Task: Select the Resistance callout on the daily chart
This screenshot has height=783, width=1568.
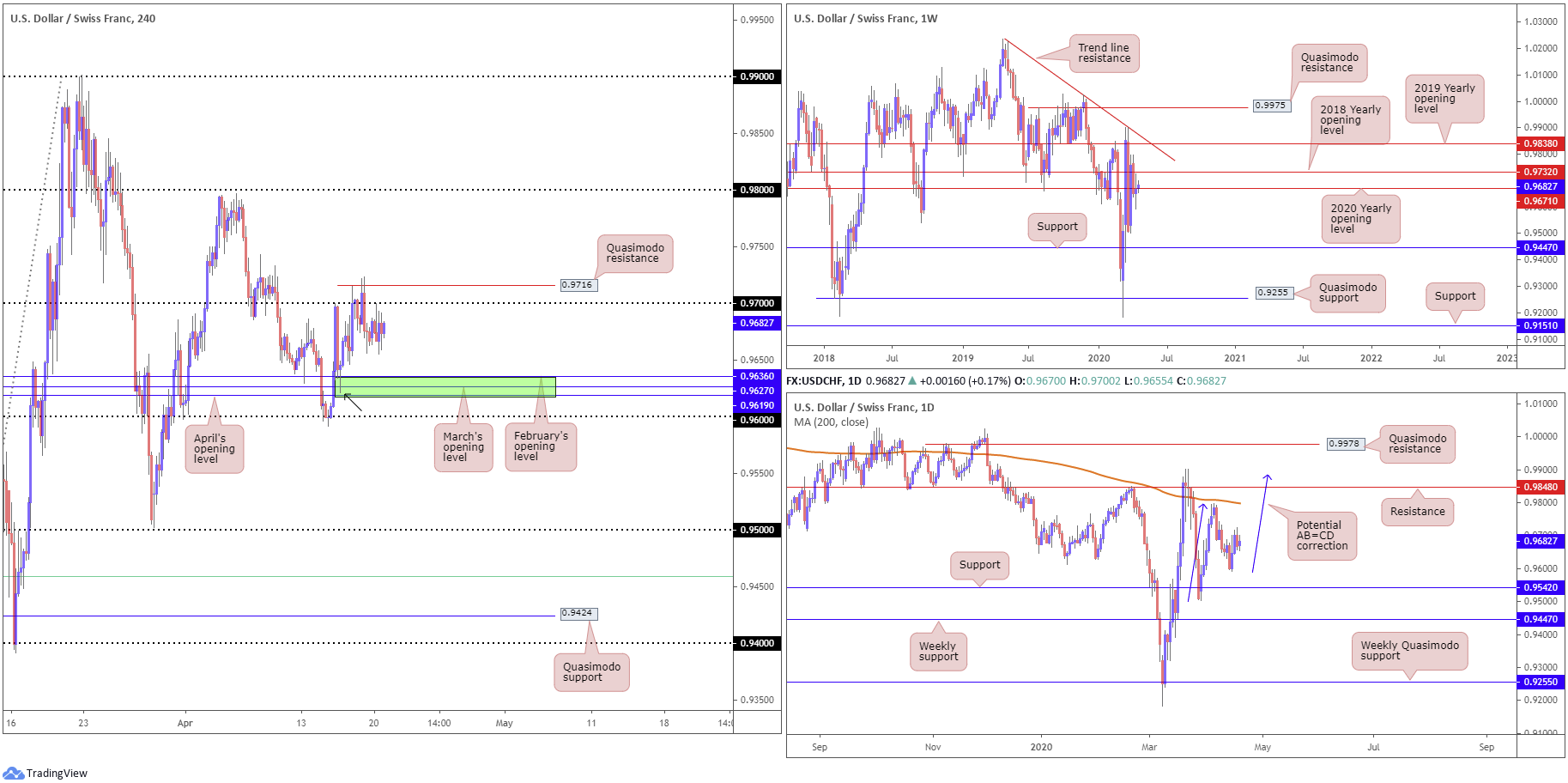Action: (1418, 512)
